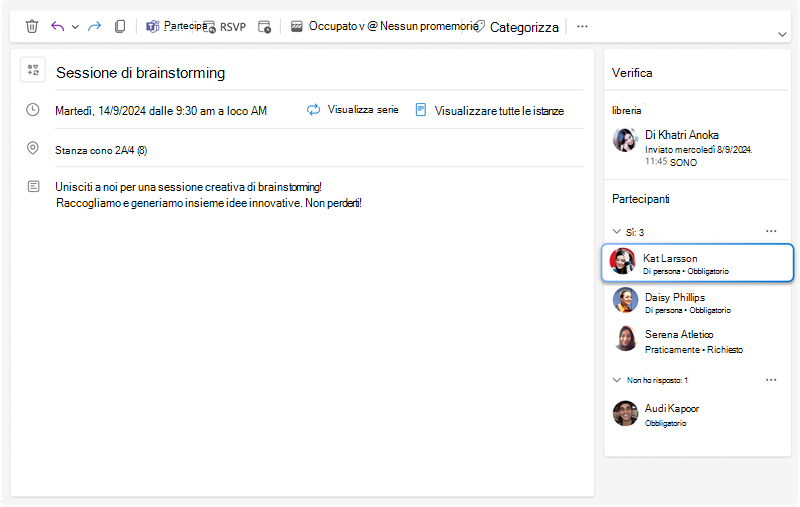
Task: Click the forward arrow icon
Action: pyautogui.click(x=94, y=26)
